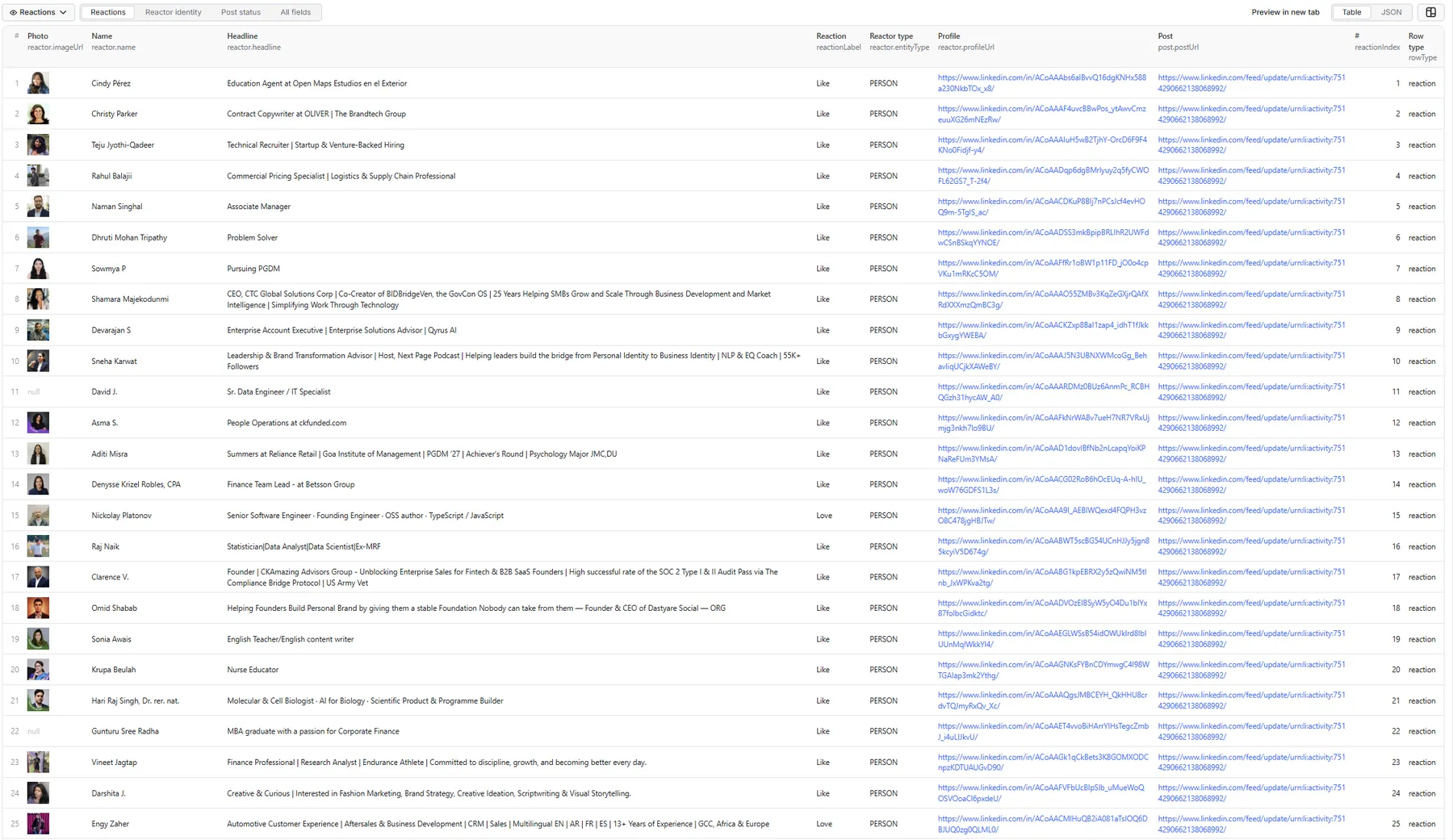Select the headline 'Problem Solver'
Viewport: 1453px width, 840px height.
click(x=252, y=238)
